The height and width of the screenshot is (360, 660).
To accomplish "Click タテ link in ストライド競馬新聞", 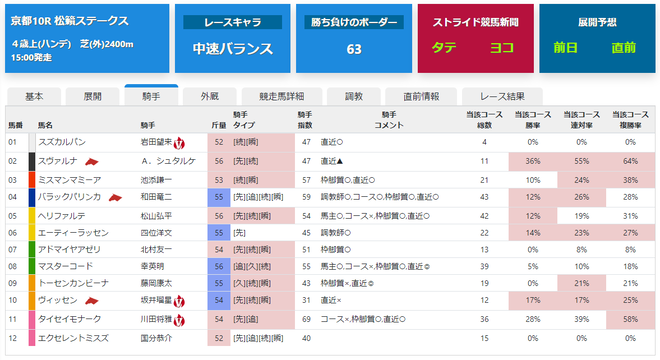I will pos(444,48).
